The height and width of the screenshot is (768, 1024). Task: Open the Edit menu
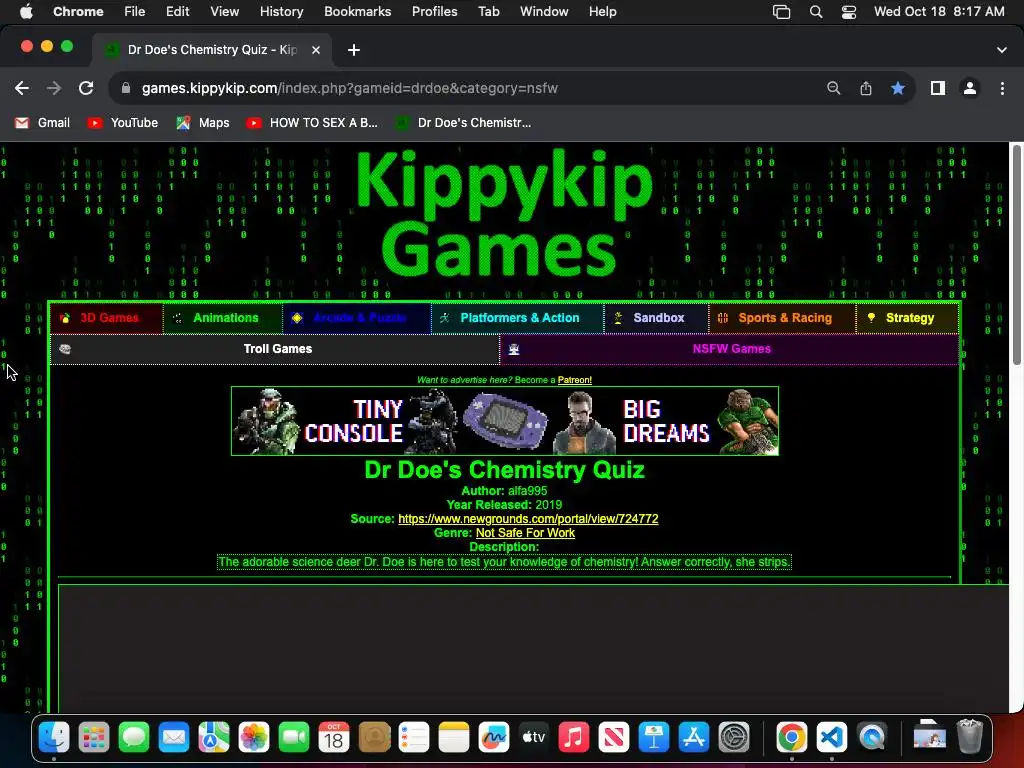point(178,12)
